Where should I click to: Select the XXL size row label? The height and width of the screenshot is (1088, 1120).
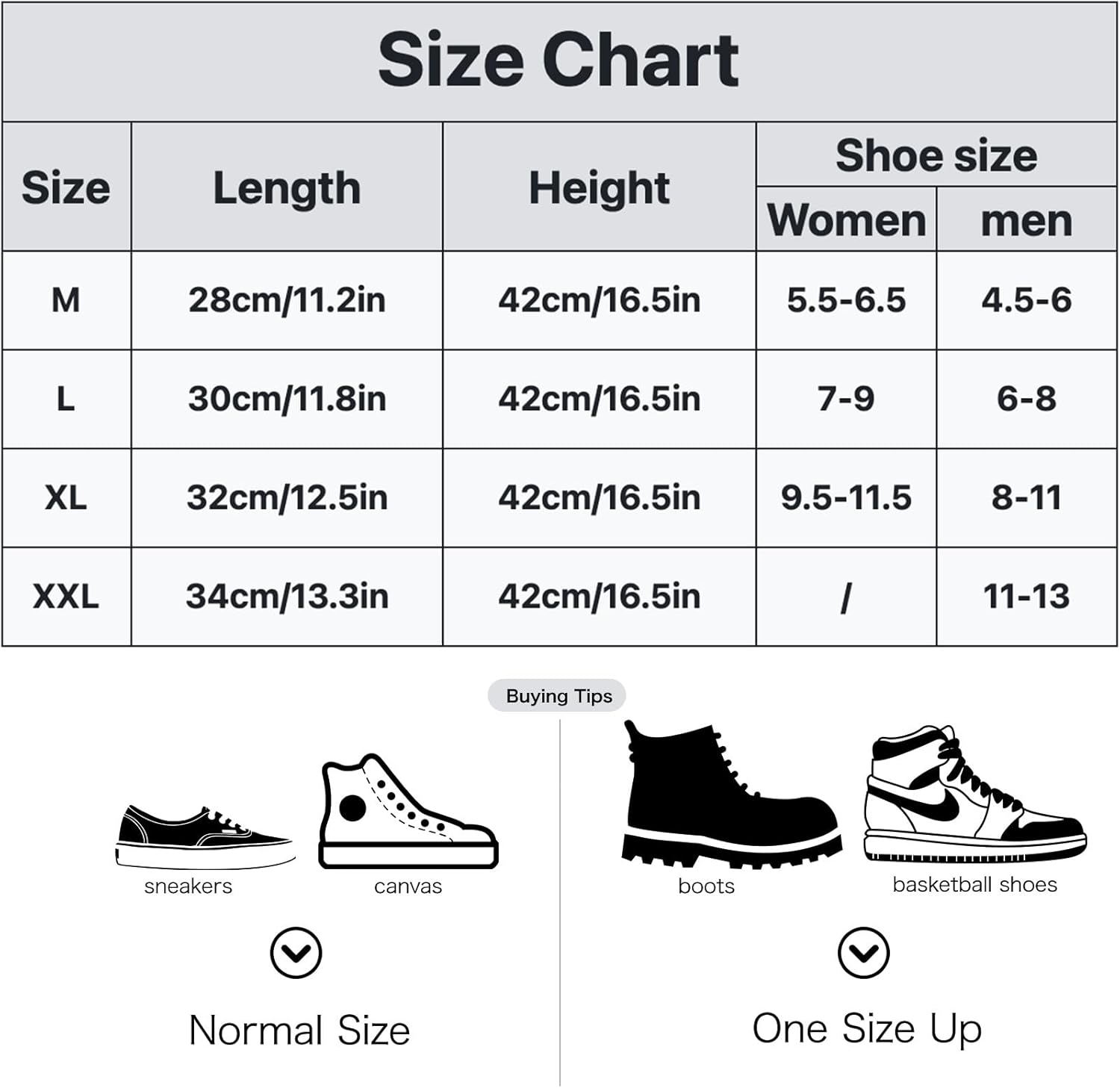click(x=66, y=597)
